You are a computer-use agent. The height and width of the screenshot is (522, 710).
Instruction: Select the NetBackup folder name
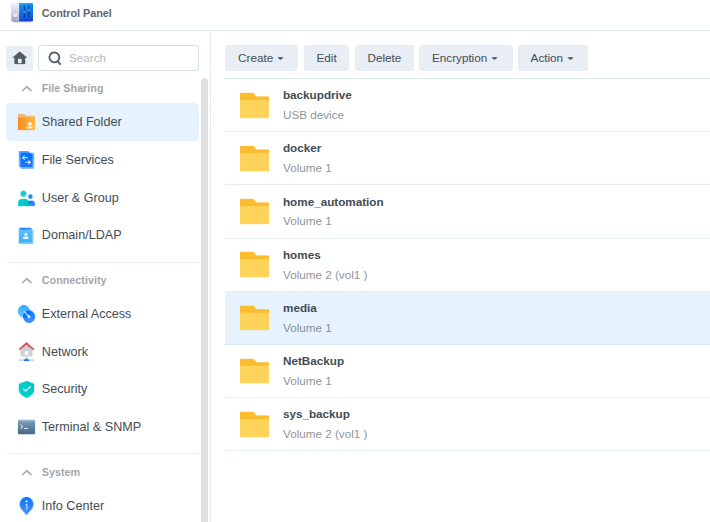pyautogui.click(x=313, y=361)
